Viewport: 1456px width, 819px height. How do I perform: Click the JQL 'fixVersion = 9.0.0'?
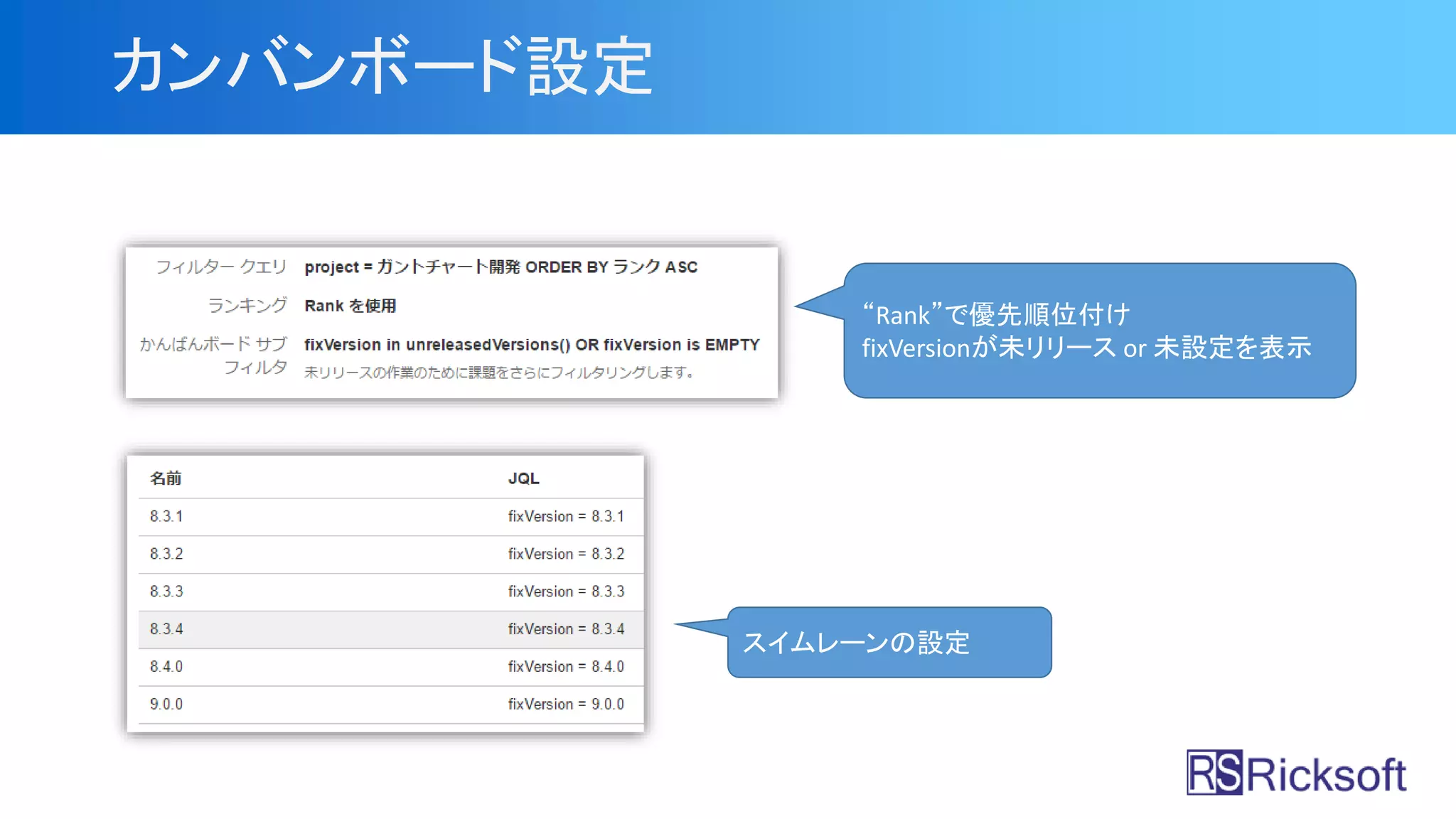coord(566,705)
